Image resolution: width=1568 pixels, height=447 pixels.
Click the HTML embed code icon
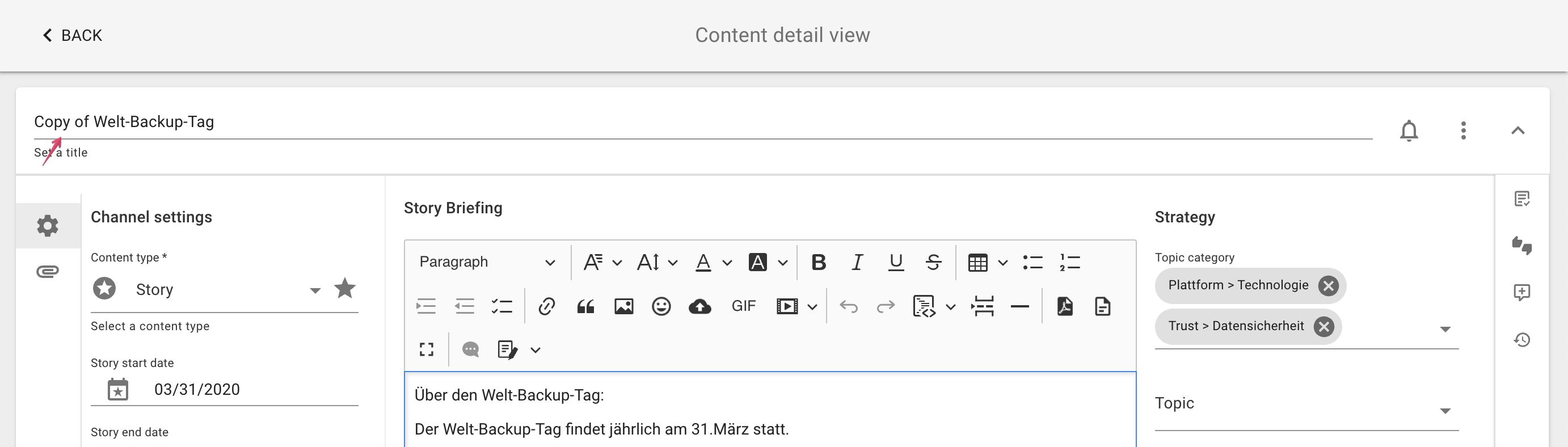pyautogui.click(x=924, y=306)
